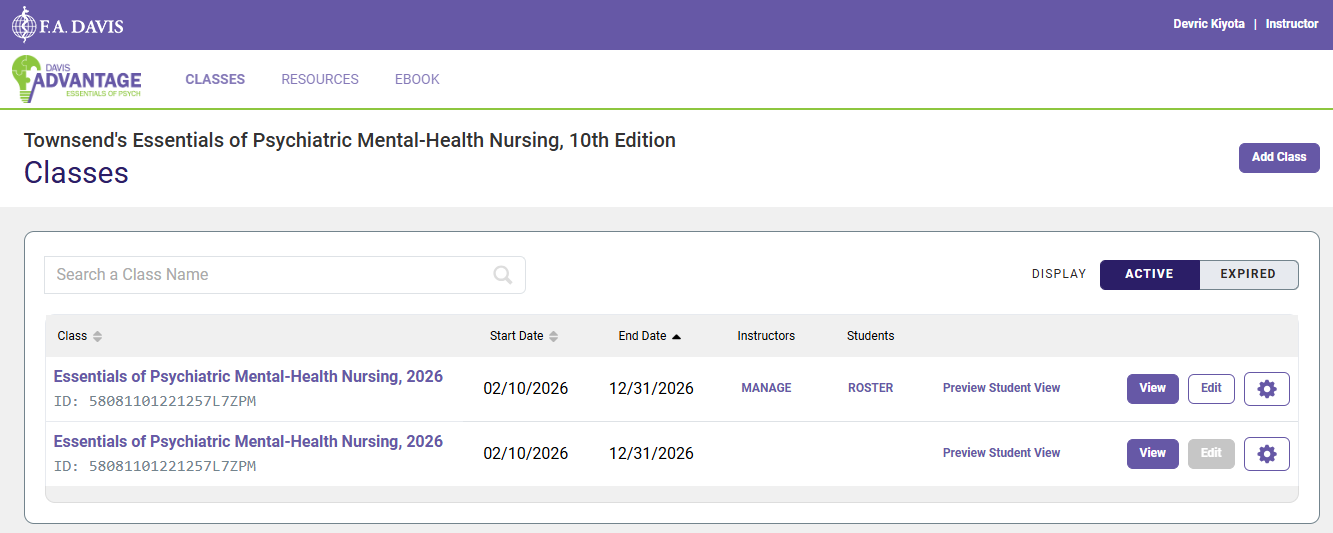Focus the Search a Class Name field
Viewport: 1333px width, 533px height.
(x=270, y=275)
